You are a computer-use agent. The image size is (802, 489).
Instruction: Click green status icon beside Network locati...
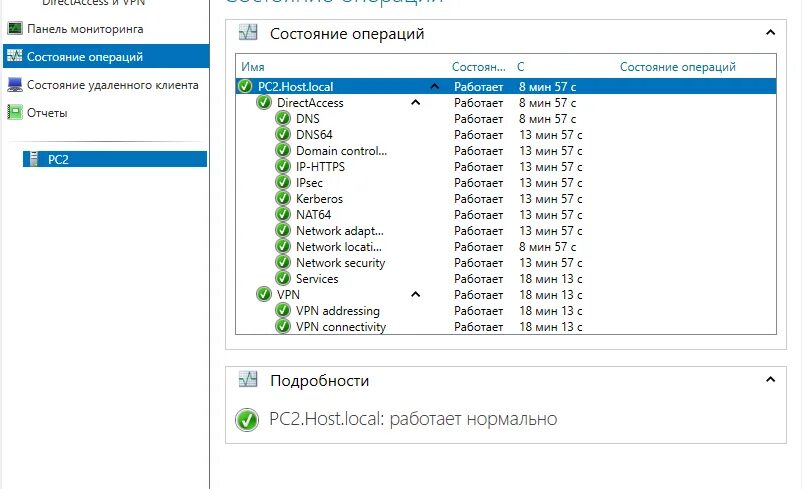283,246
